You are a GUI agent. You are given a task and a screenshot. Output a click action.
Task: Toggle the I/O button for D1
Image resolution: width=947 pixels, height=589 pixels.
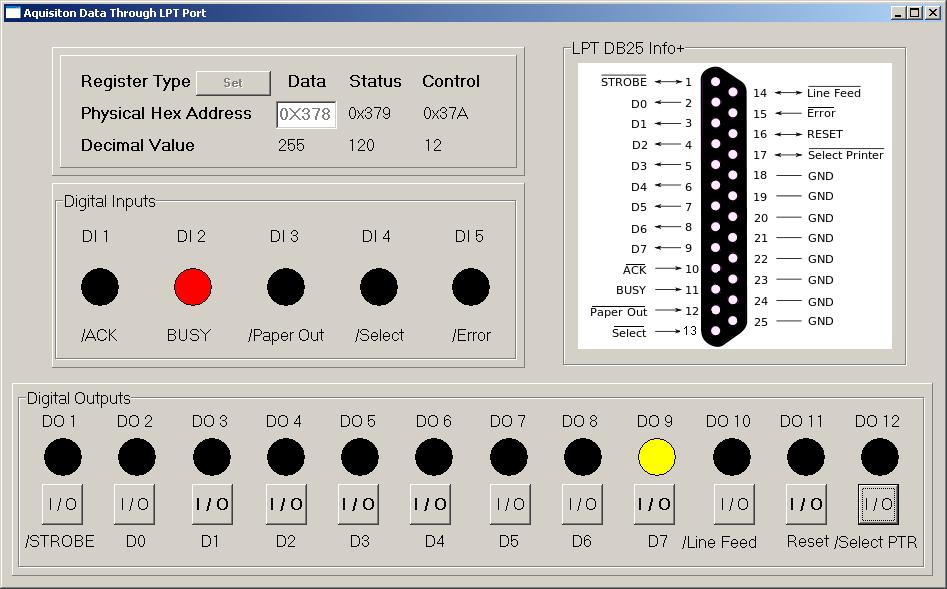coord(212,504)
